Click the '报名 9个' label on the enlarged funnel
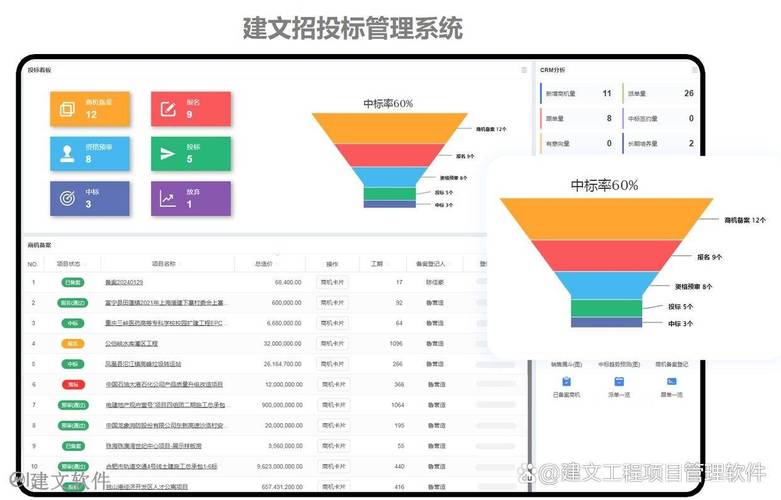 click(709, 257)
